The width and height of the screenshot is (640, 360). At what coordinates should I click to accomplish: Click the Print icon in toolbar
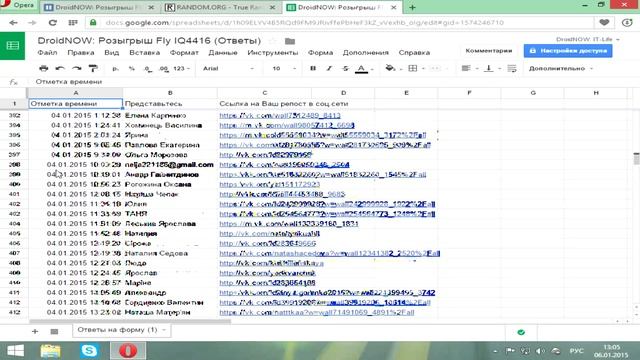point(43,68)
